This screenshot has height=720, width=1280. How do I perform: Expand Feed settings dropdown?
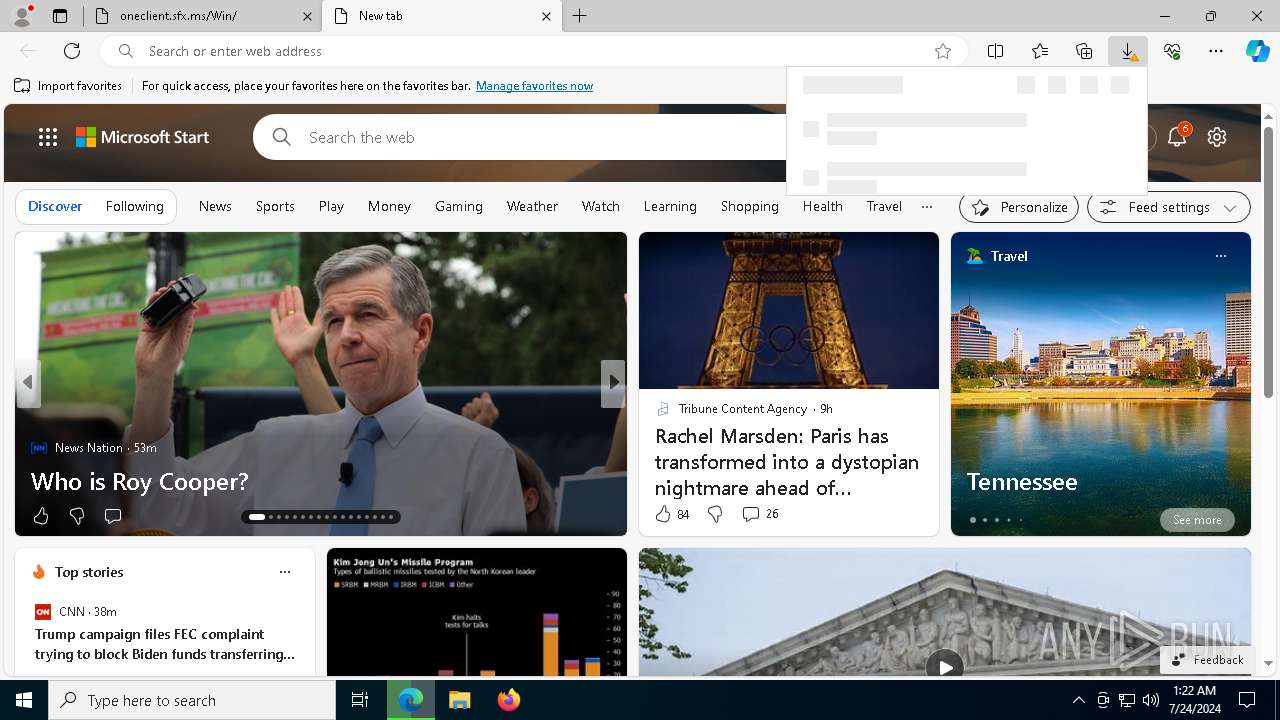click(x=1169, y=207)
